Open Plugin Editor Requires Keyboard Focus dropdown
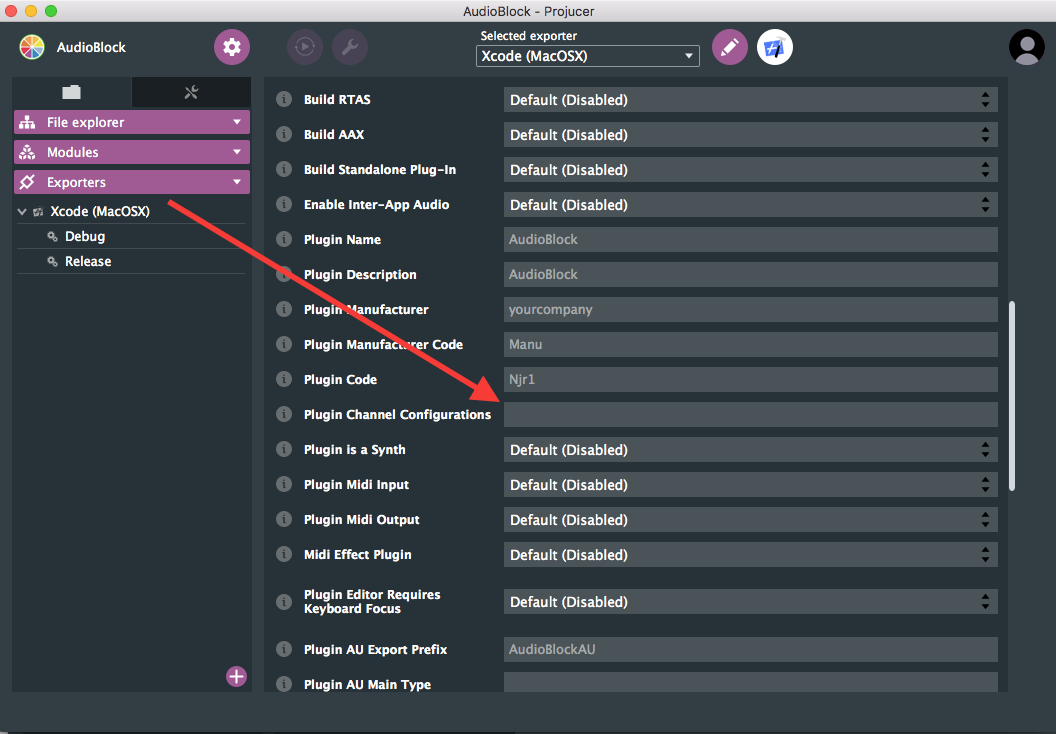This screenshot has height=734, width=1056. pos(750,602)
